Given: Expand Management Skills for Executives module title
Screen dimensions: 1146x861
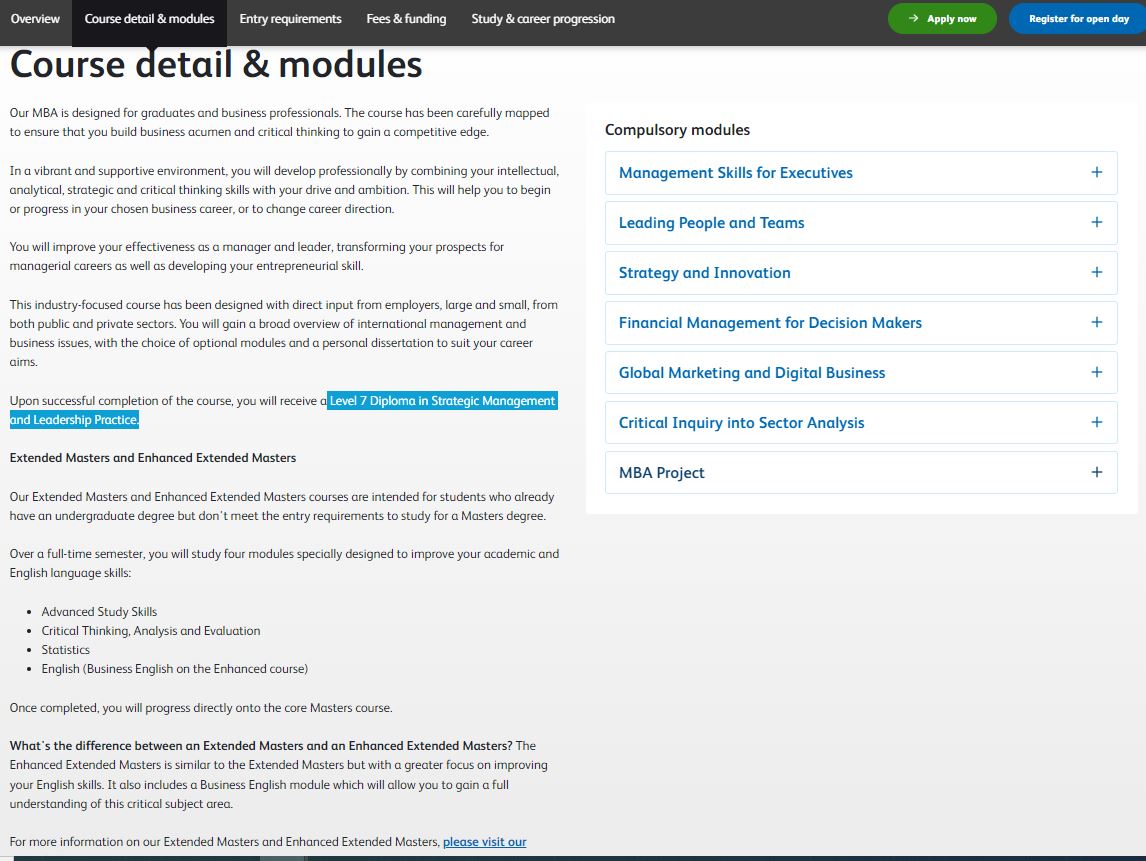Looking at the screenshot, I should coord(735,173).
